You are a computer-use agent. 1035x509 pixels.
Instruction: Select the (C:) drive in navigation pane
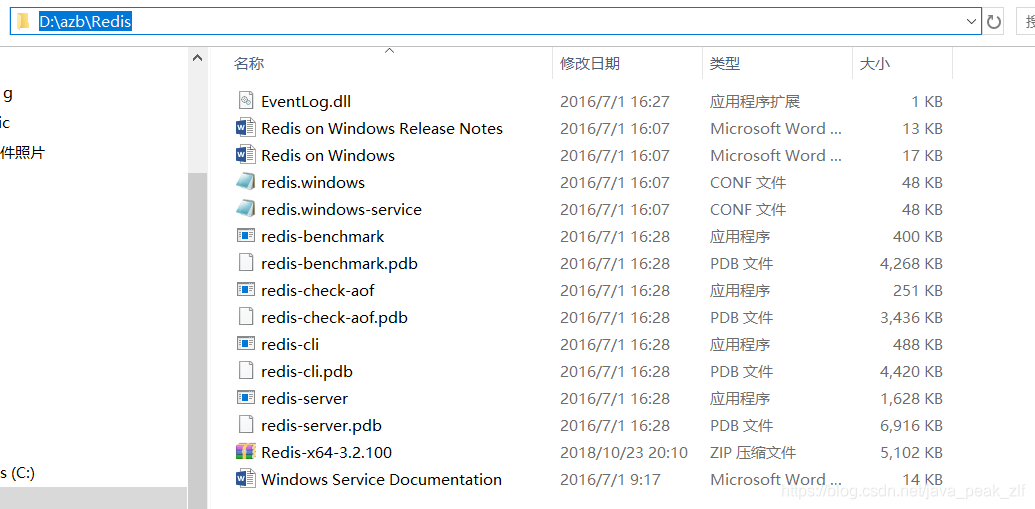(x=18, y=473)
